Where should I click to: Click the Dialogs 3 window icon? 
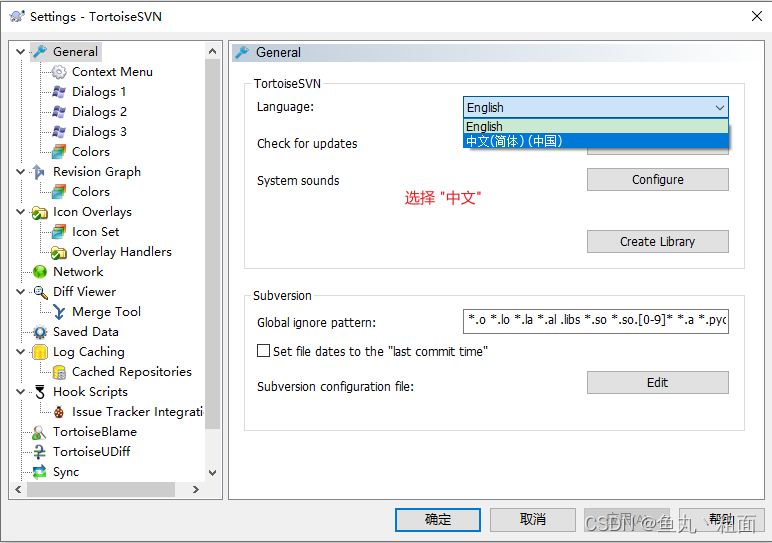(59, 131)
